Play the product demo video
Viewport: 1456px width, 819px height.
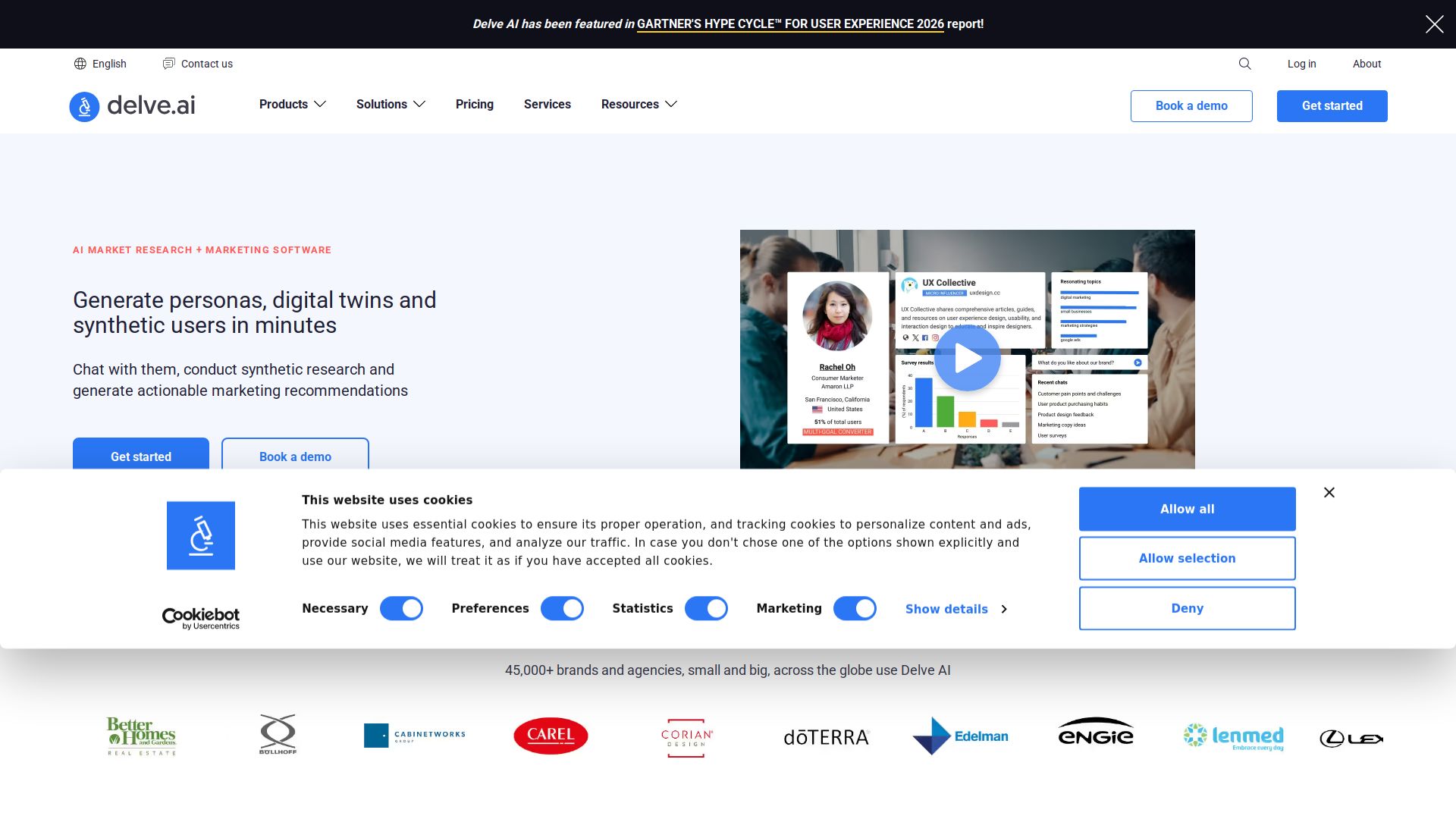(x=967, y=358)
